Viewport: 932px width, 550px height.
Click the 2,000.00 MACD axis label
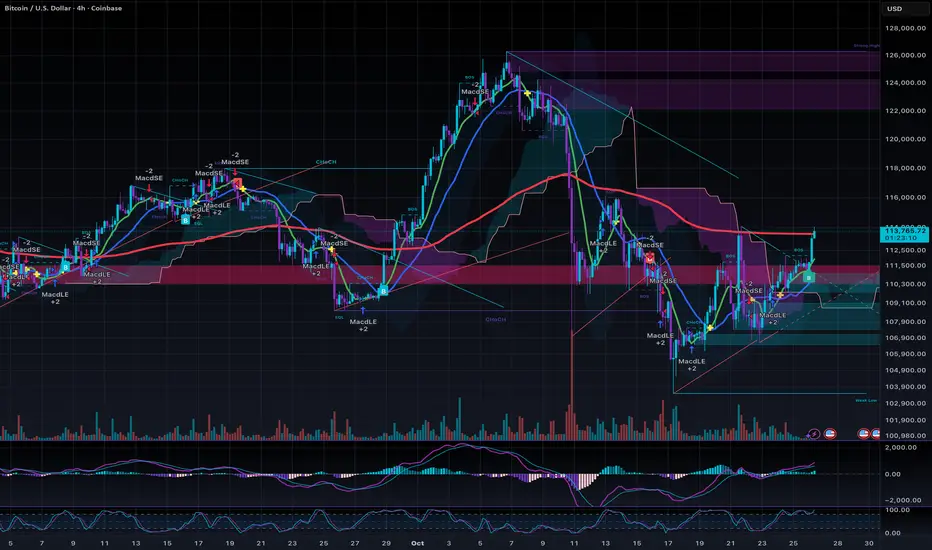point(901,447)
